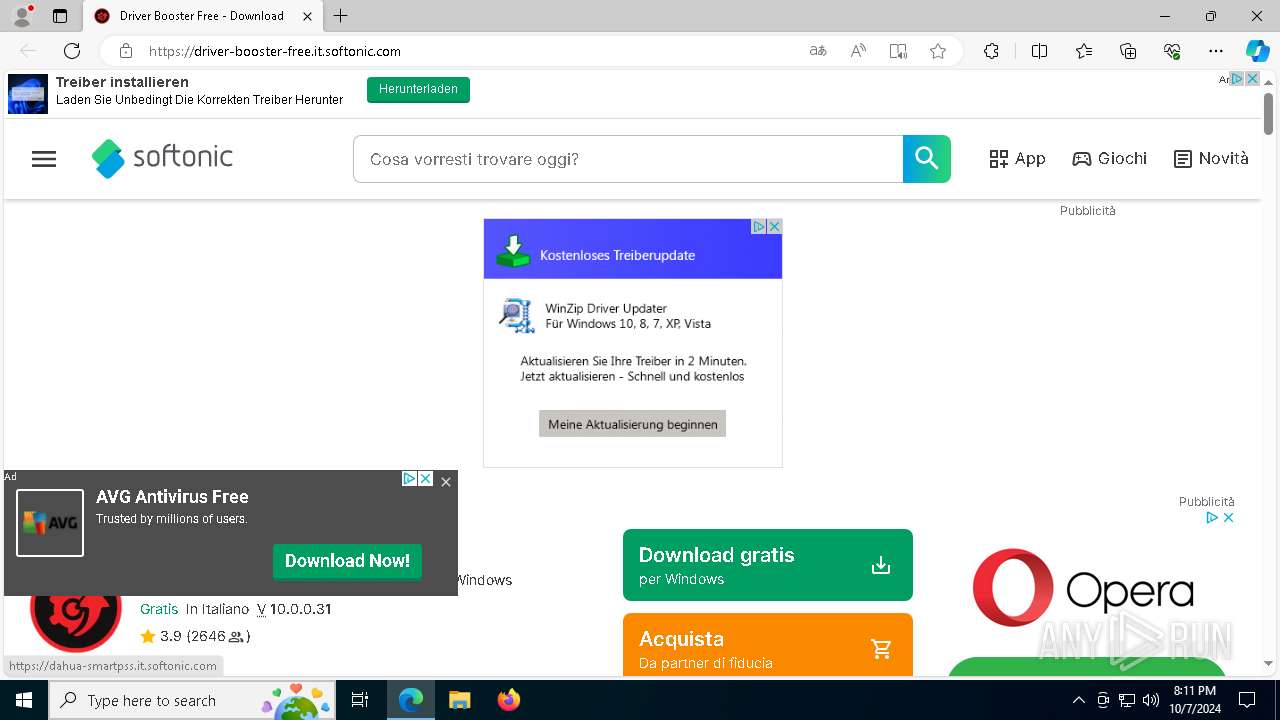View site information via the lock icon
The height and width of the screenshot is (720, 1280).
coord(126,51)
